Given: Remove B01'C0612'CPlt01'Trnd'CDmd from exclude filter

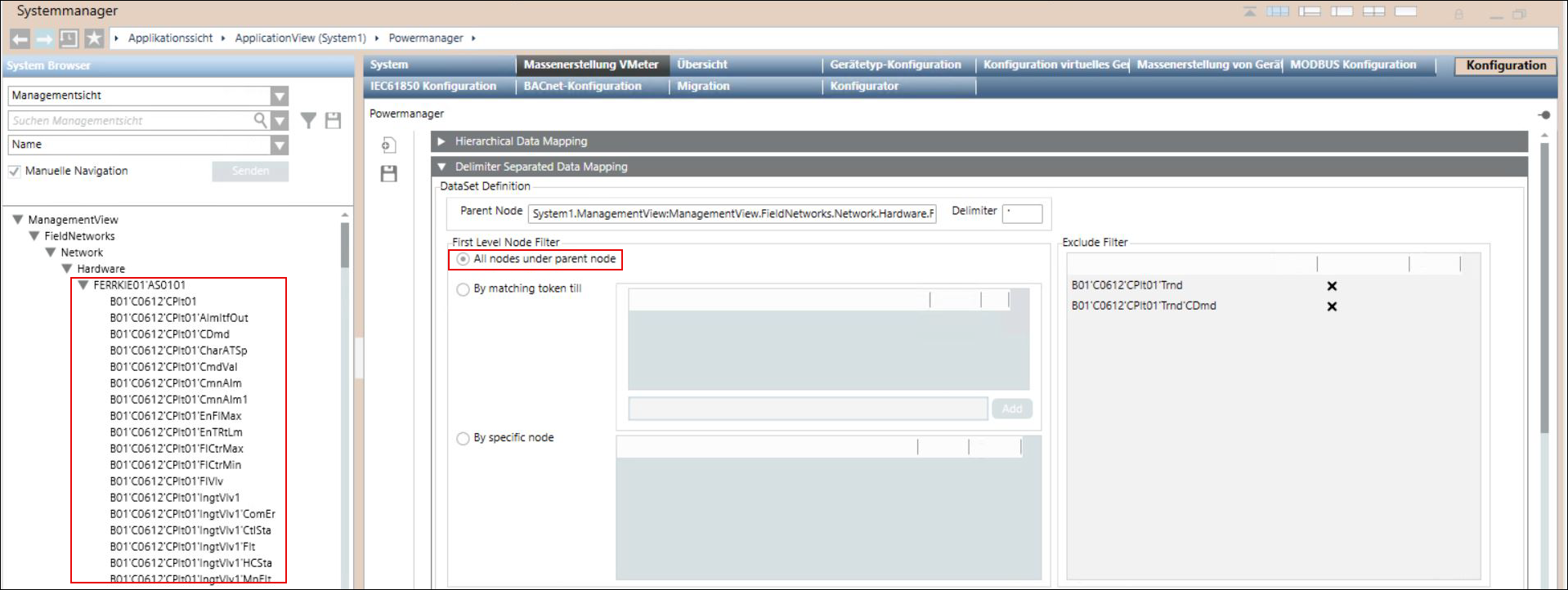Looking at the screenshot, I should 1332,306.
